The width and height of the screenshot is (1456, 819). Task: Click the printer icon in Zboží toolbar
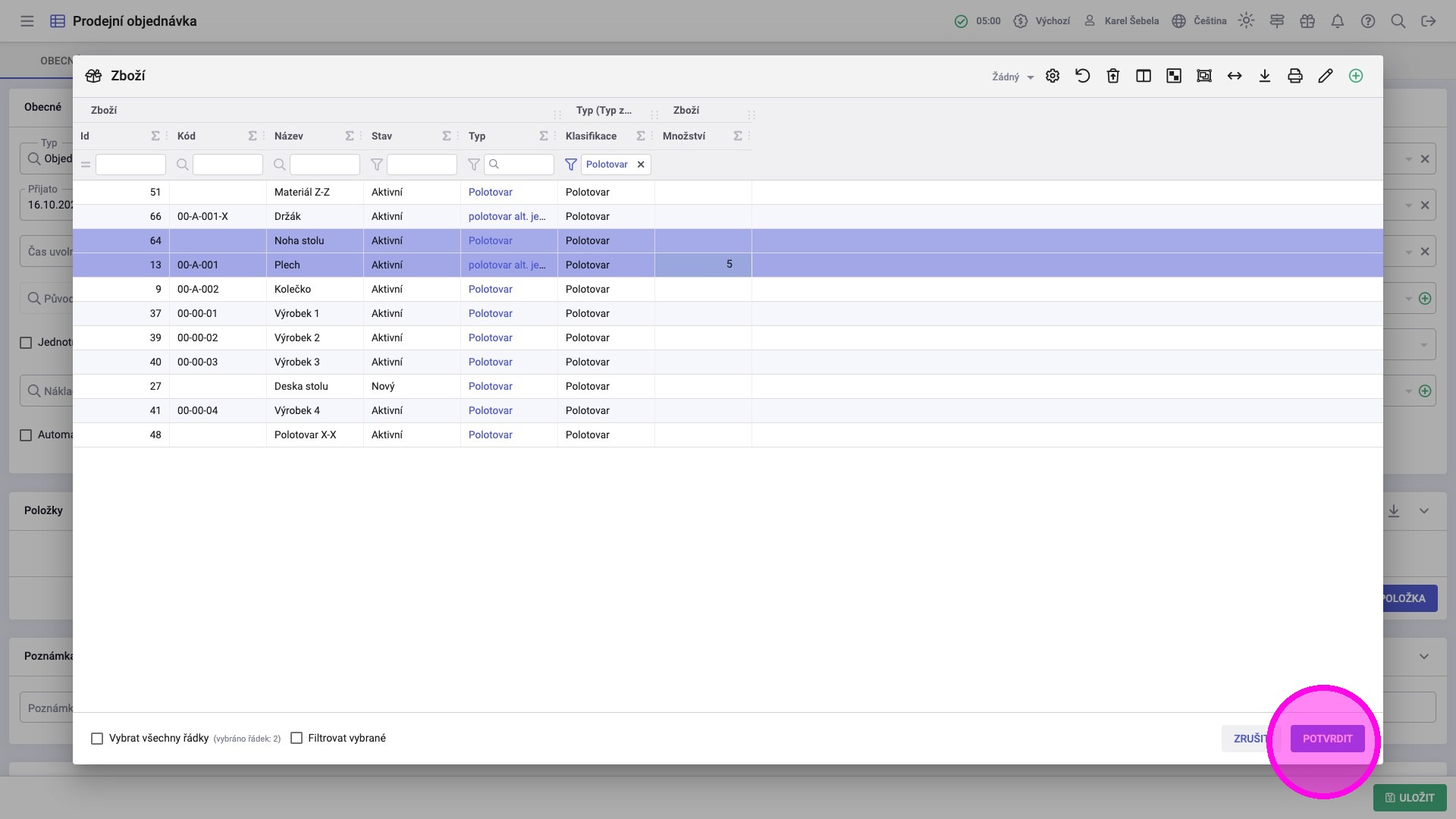click(1295, 76)
